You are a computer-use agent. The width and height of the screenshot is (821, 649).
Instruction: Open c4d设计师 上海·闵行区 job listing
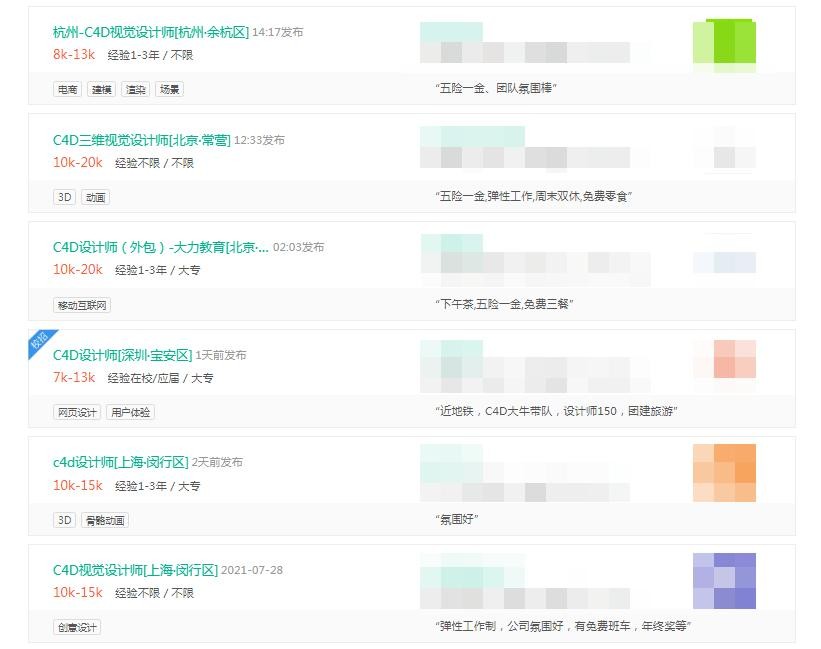(120, 462)
